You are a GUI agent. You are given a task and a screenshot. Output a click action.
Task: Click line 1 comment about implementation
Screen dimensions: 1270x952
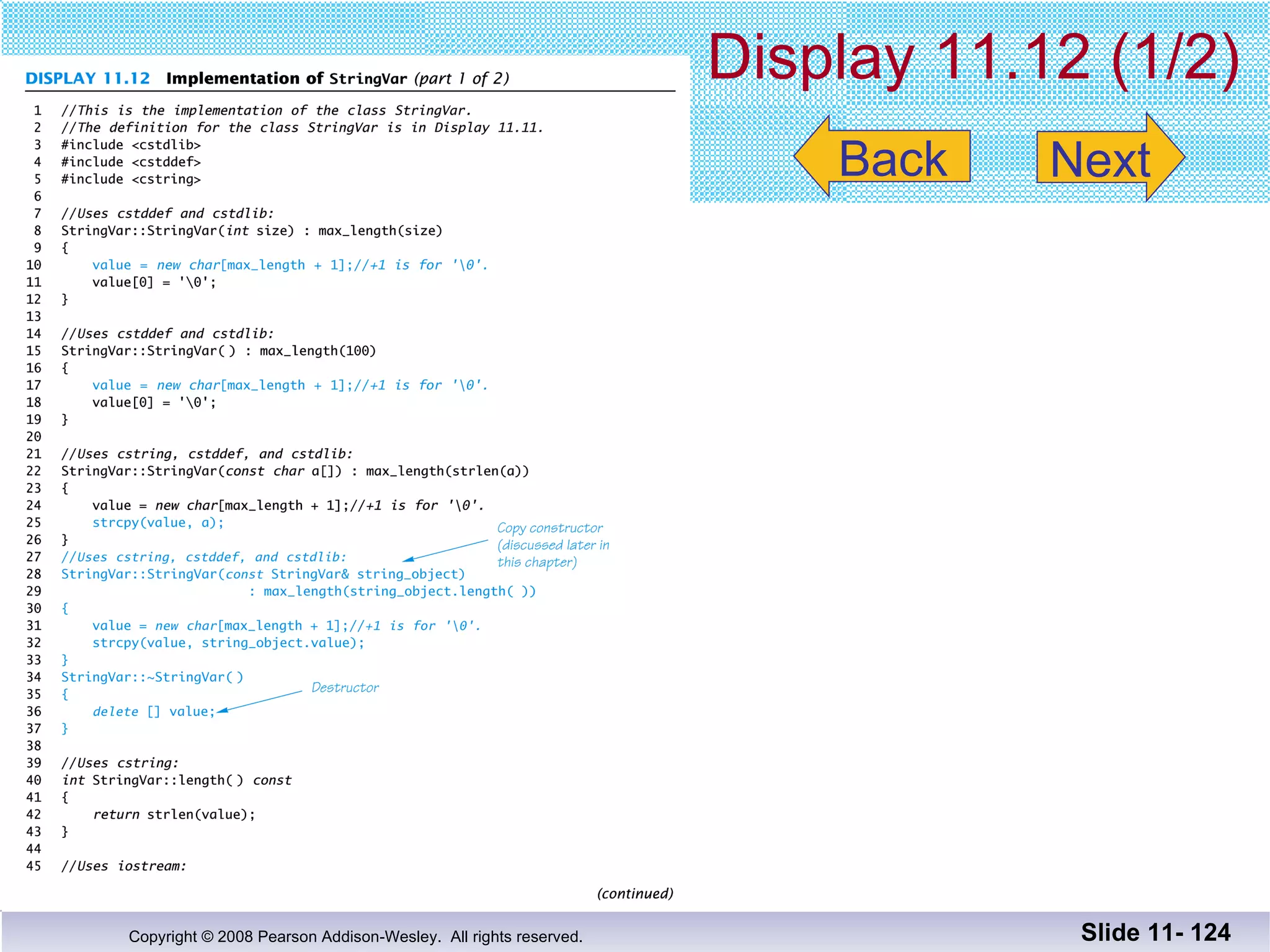[x=267, y=111]
